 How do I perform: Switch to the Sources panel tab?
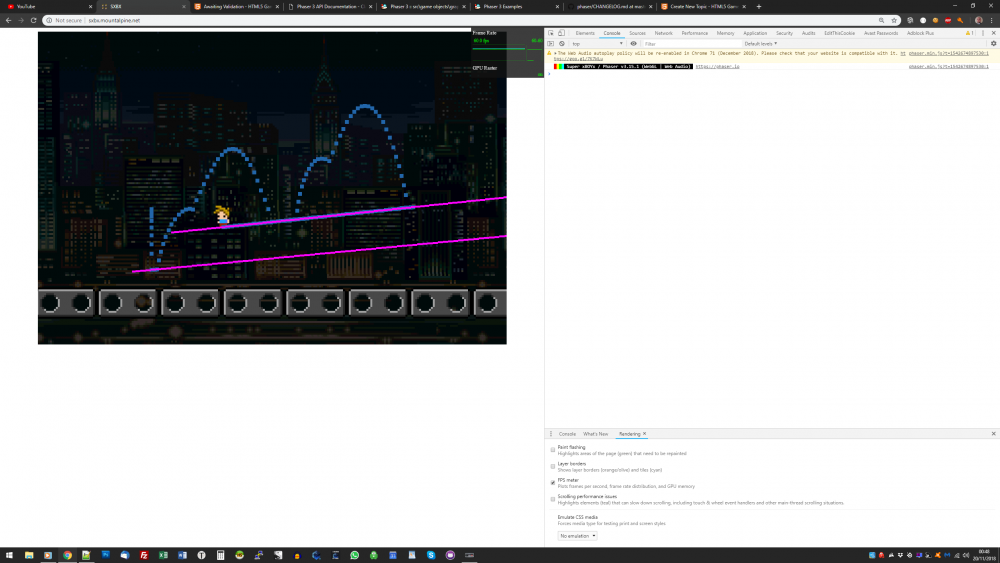point(637,33)
